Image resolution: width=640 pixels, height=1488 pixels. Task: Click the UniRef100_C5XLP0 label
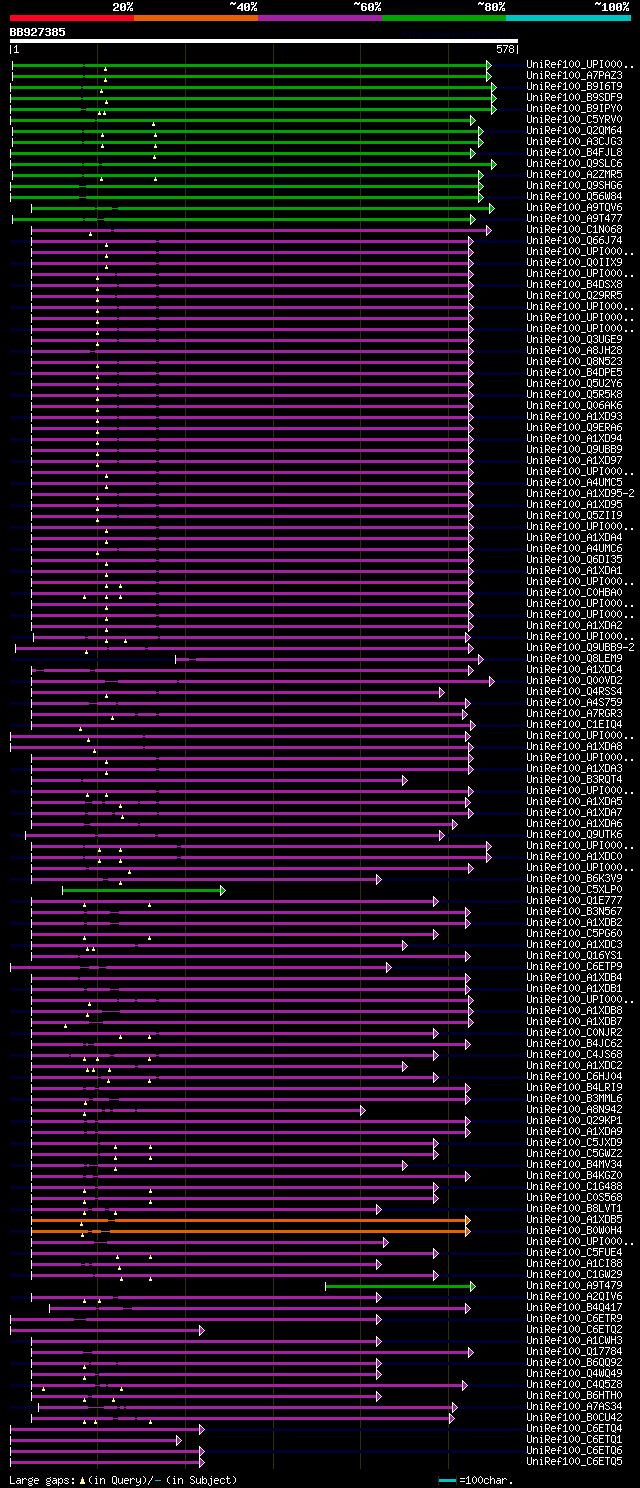(x=574, y=889)
